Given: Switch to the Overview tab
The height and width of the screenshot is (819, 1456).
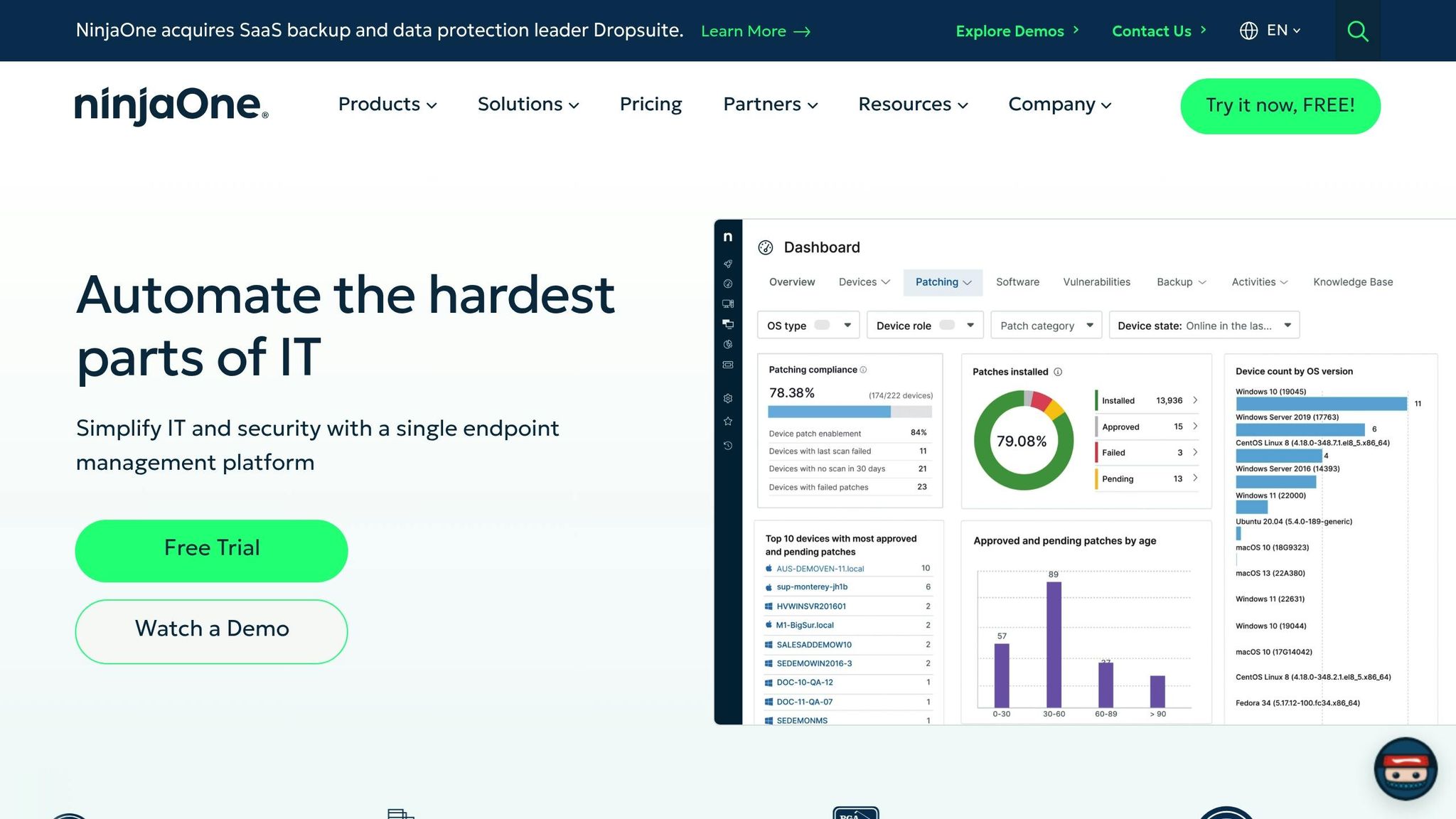Looking at the screenshot, I should 792,282.
